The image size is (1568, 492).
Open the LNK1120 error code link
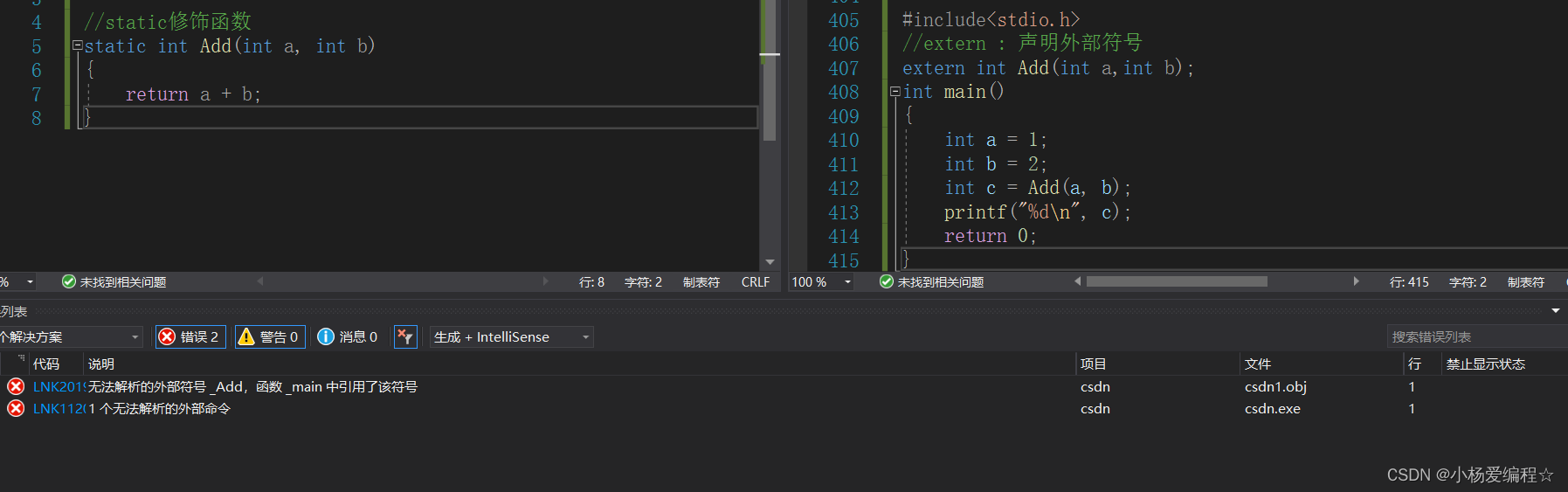[59, 408]
